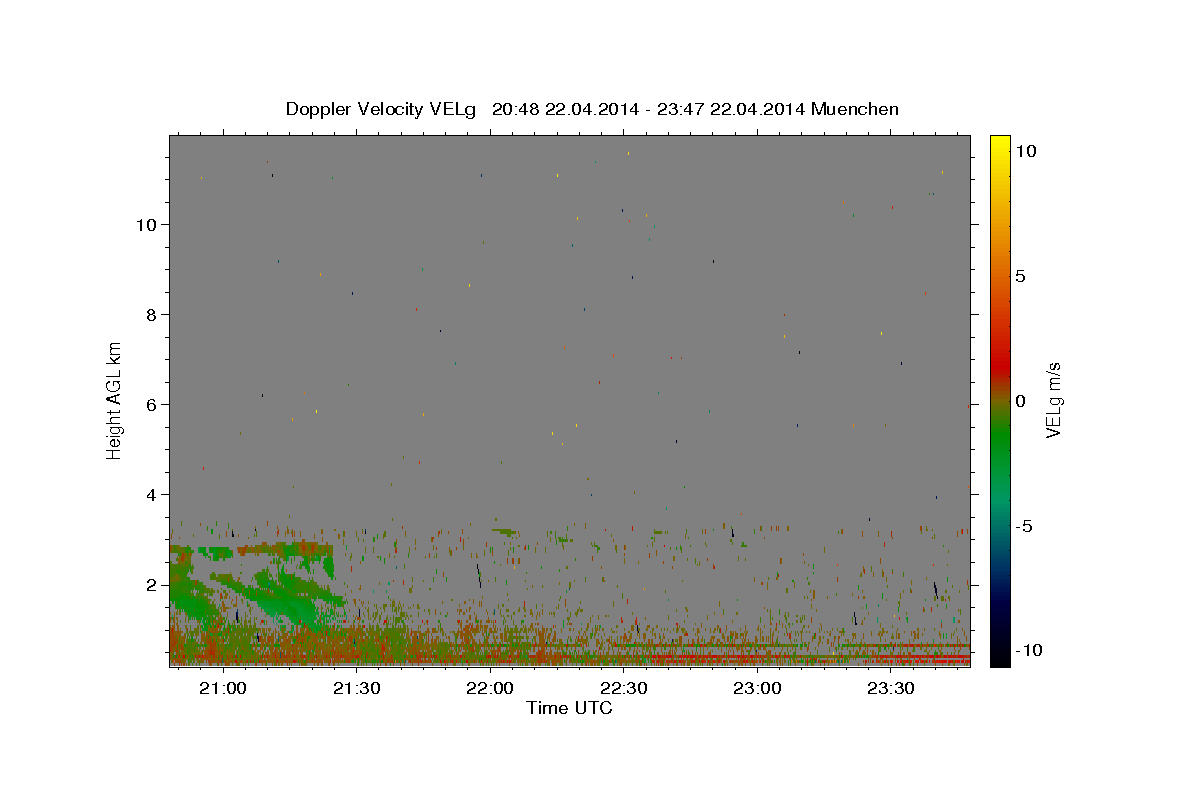The image size is (1200, 800).
Task: Click the colorbar tick label '0'
Action: point(1020,401)
